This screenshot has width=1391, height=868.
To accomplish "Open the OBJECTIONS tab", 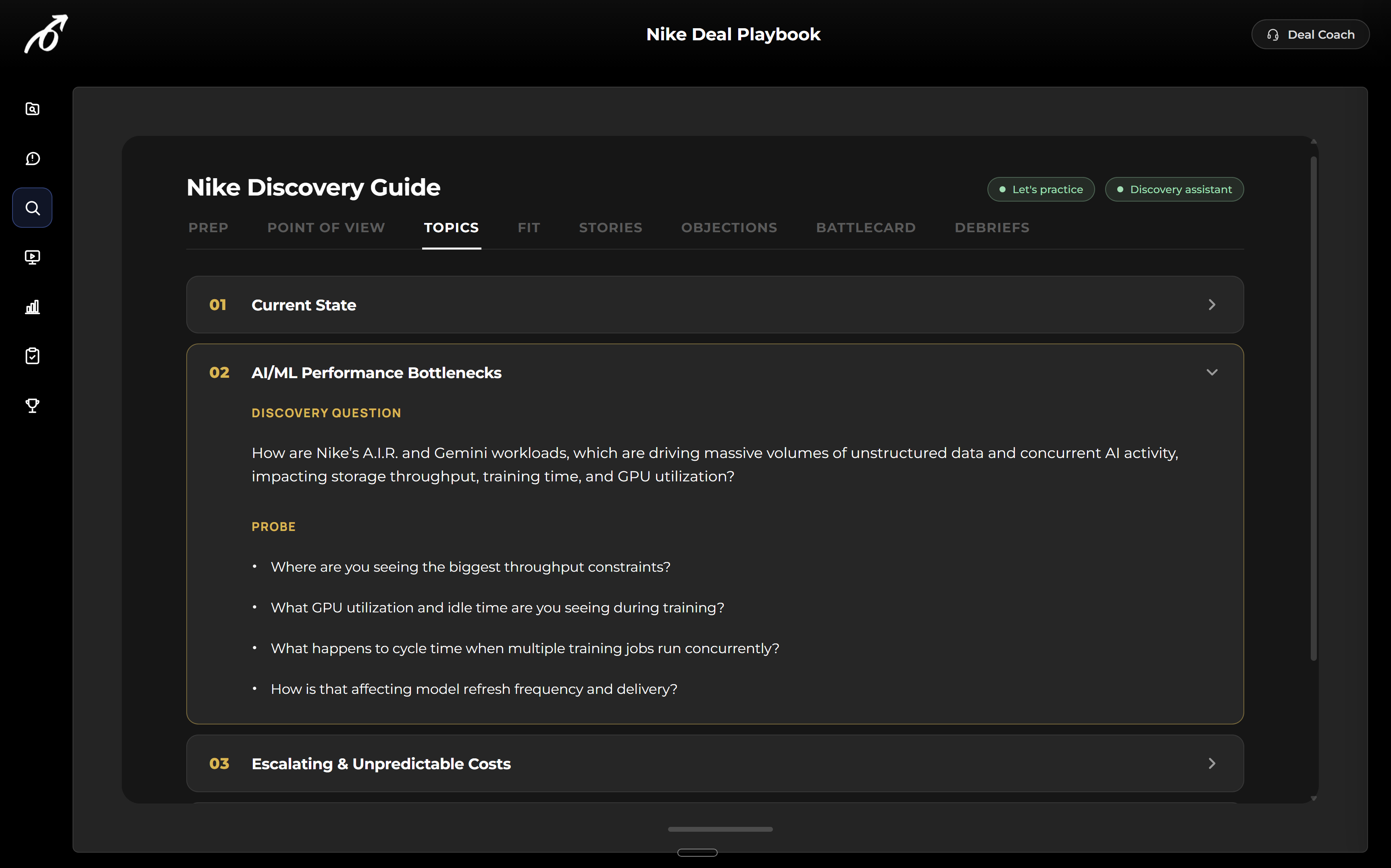I will pyautogui.click(x=729, y=228).
